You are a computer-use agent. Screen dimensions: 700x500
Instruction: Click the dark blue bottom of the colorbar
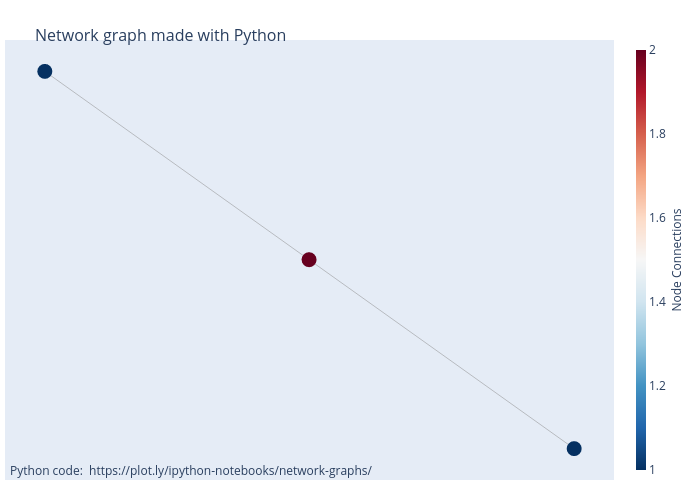[641, 463]
